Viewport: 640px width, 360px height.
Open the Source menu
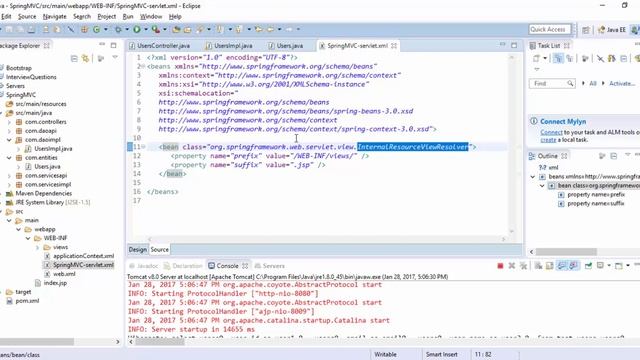coord(27,17)
